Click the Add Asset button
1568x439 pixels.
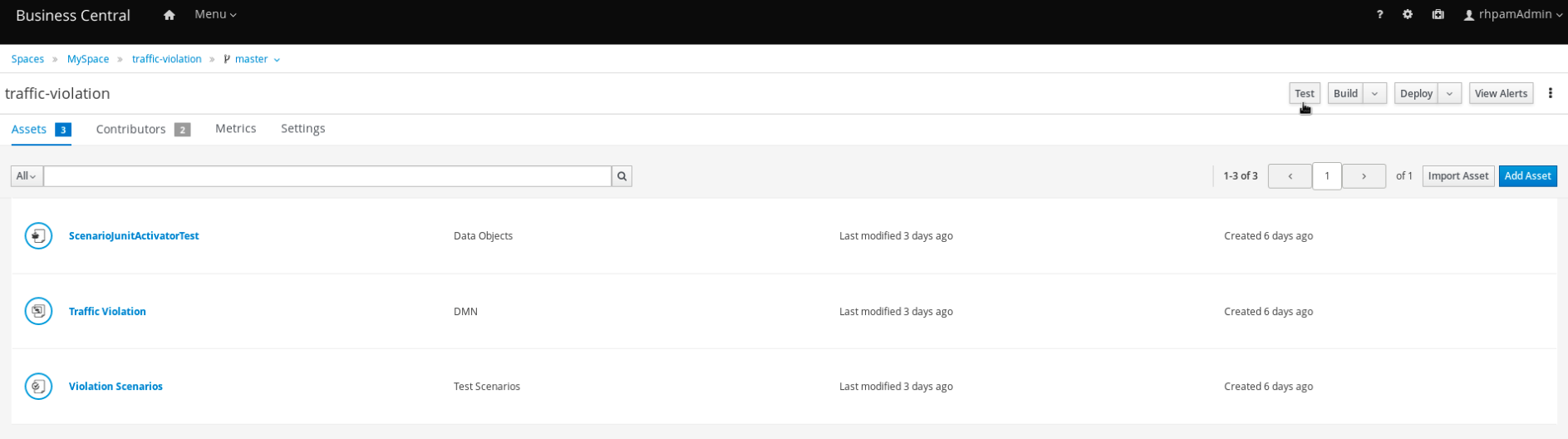pyautogui.click(x=1527, y=176)
